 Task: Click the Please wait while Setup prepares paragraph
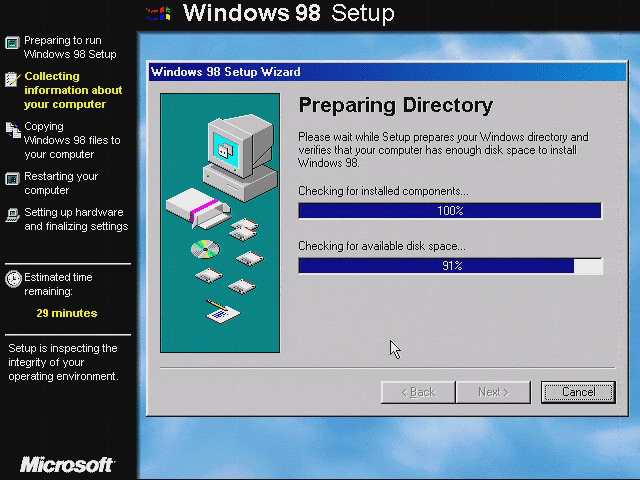point(443,150)
